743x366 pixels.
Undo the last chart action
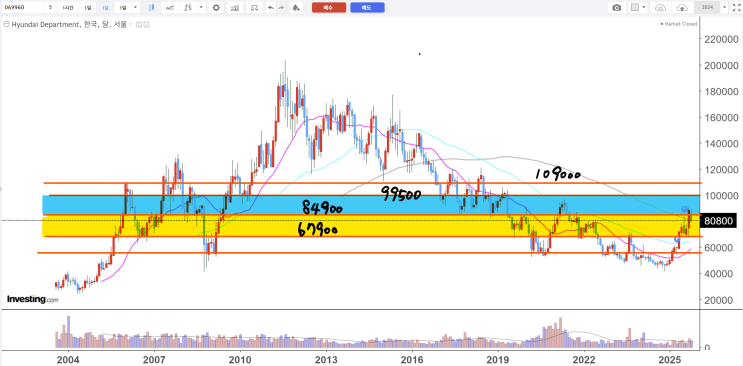pos(271,8)
